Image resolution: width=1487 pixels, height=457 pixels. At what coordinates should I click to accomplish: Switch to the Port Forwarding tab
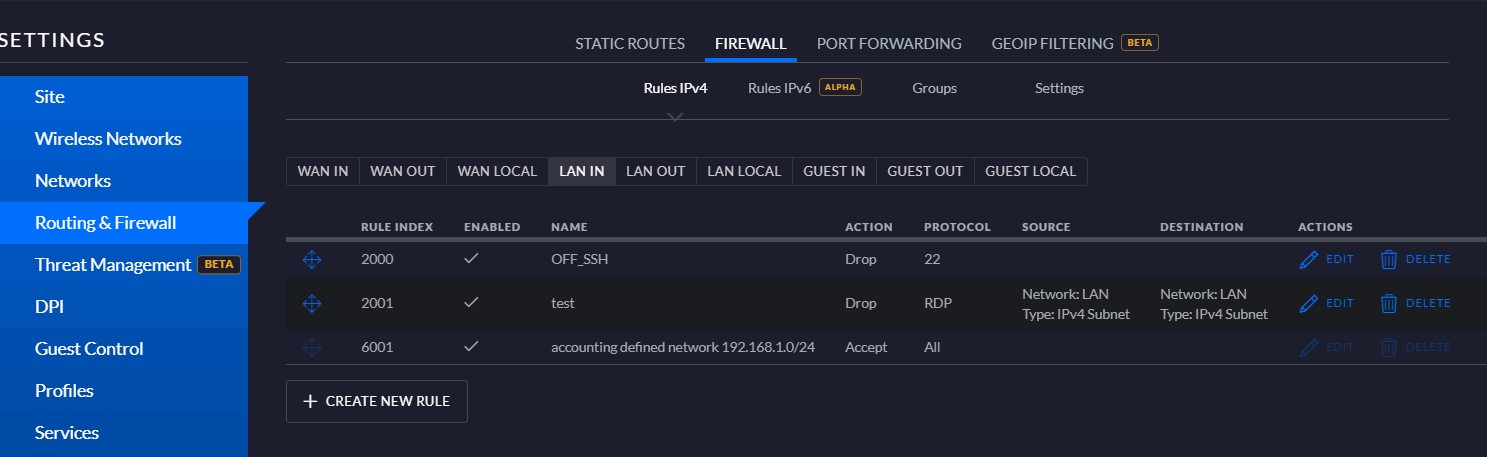point(888,43)
